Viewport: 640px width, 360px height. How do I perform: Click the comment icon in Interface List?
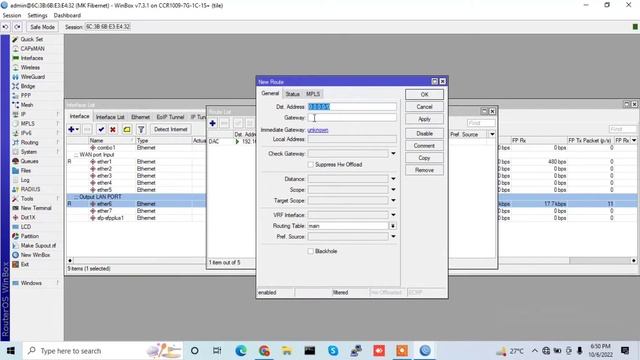(127, 129)
